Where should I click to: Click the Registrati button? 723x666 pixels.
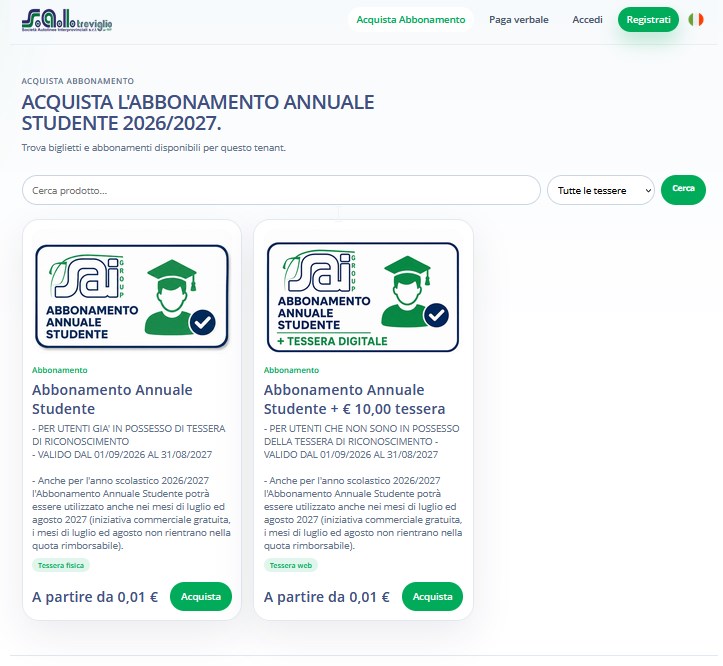coord(648,19)
